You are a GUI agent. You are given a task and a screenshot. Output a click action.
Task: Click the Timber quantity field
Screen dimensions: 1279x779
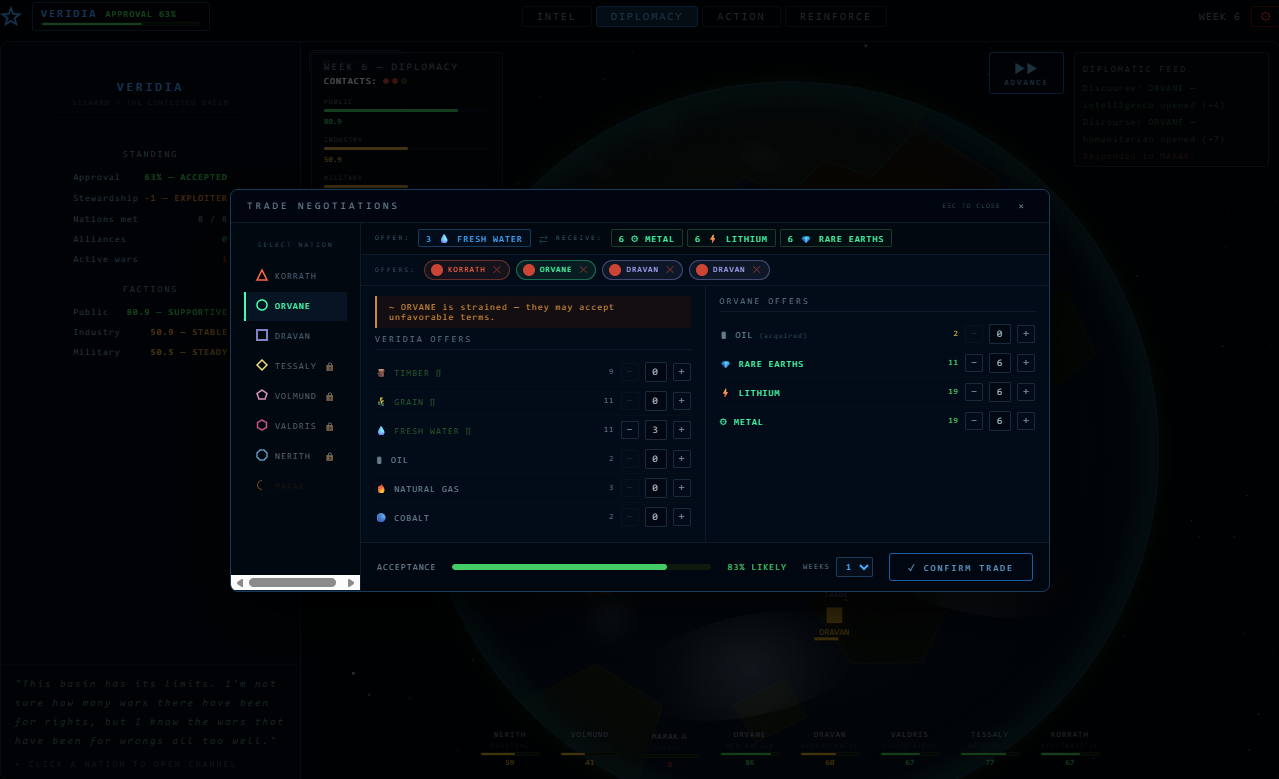[x=656, y=372]
